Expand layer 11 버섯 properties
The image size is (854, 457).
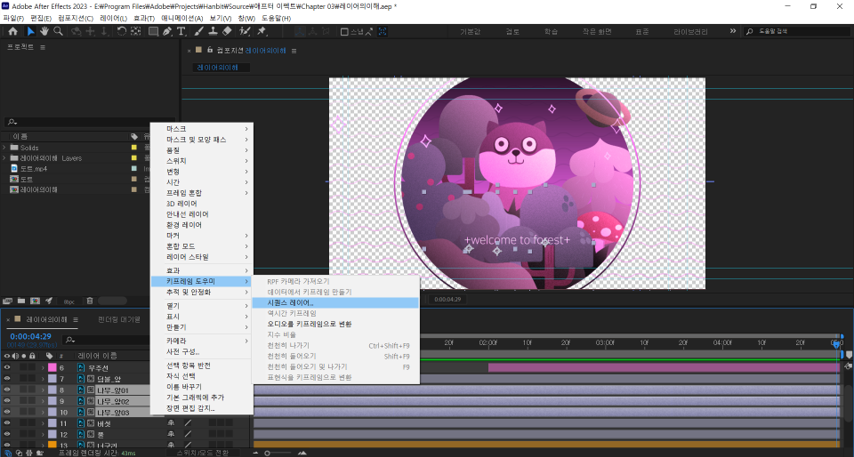[x=43, y=423]
